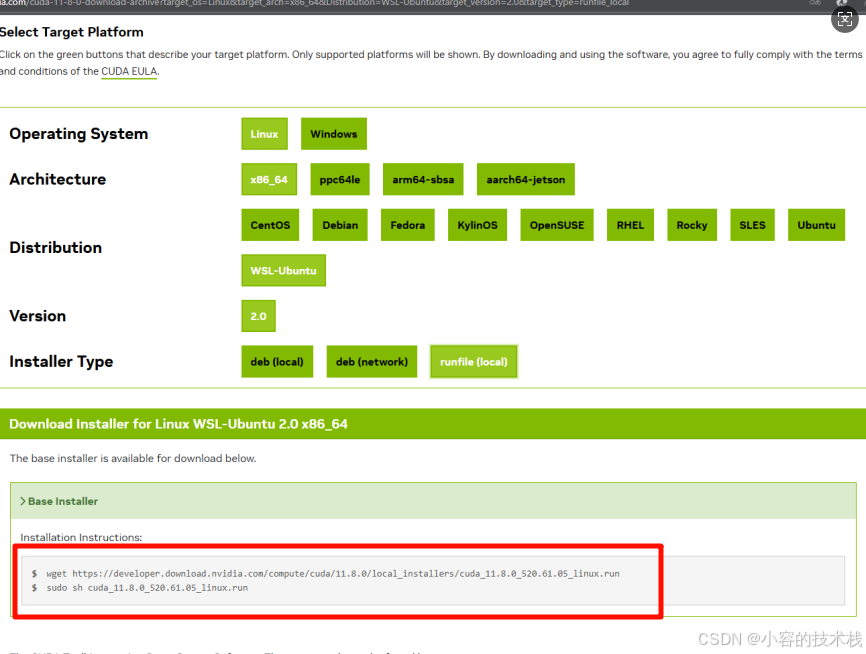The image size is (866, 654).
Task: Choose x86_64 architecture
Action: [269, 180]
